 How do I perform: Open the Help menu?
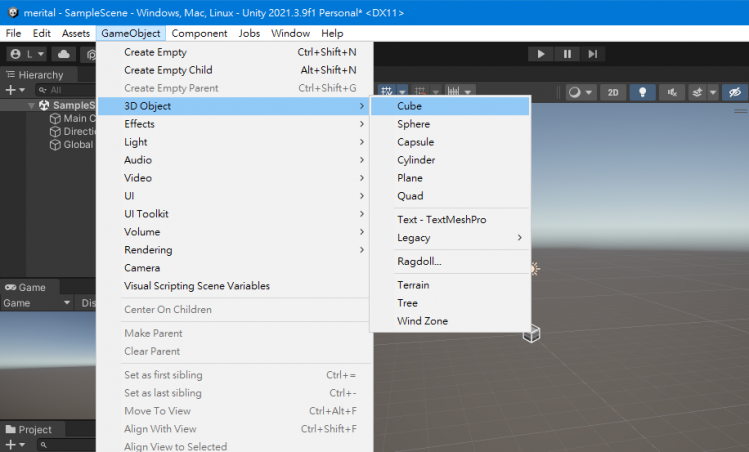click(332, 33)
